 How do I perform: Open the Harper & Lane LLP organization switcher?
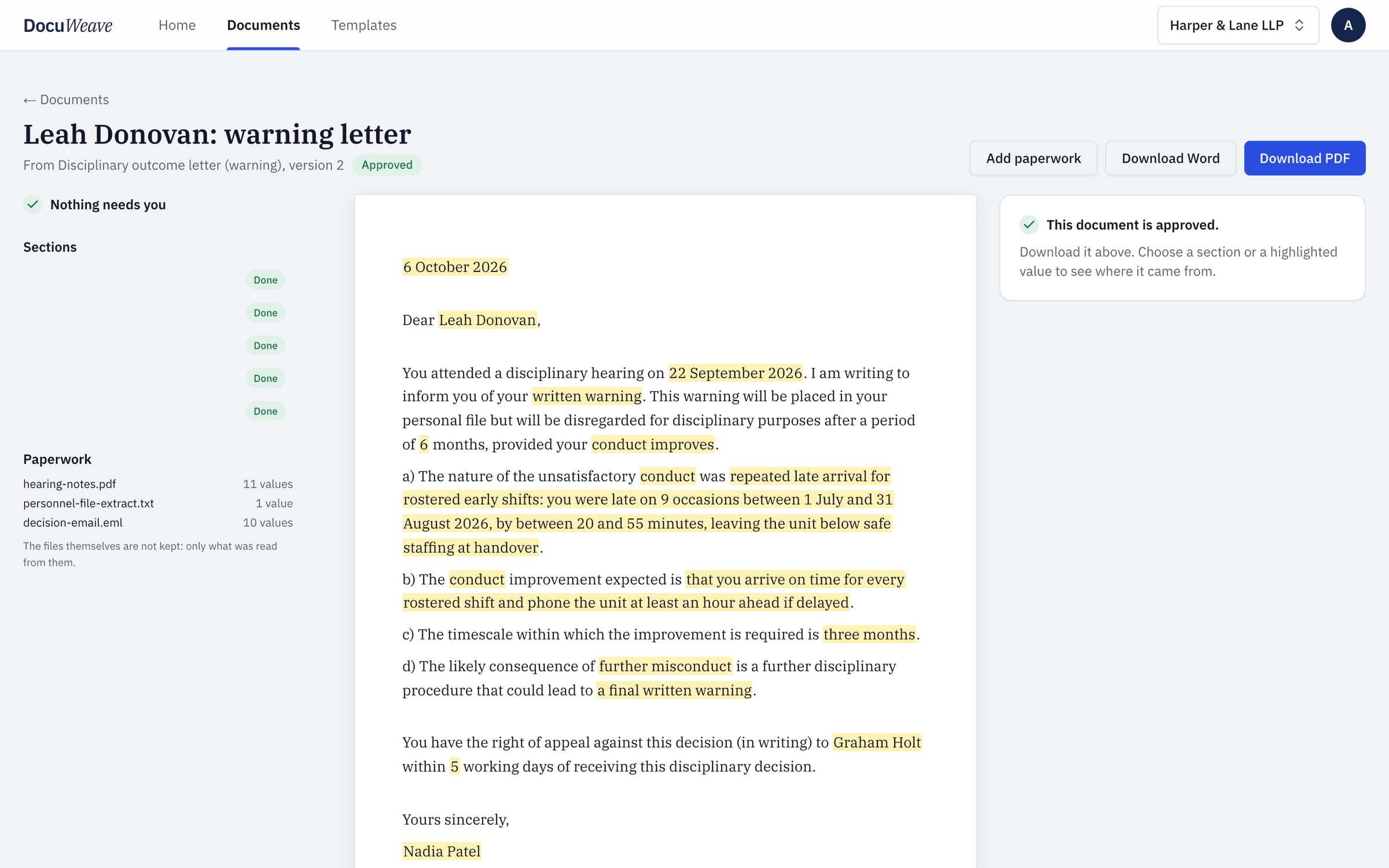tap(1238, 25)
